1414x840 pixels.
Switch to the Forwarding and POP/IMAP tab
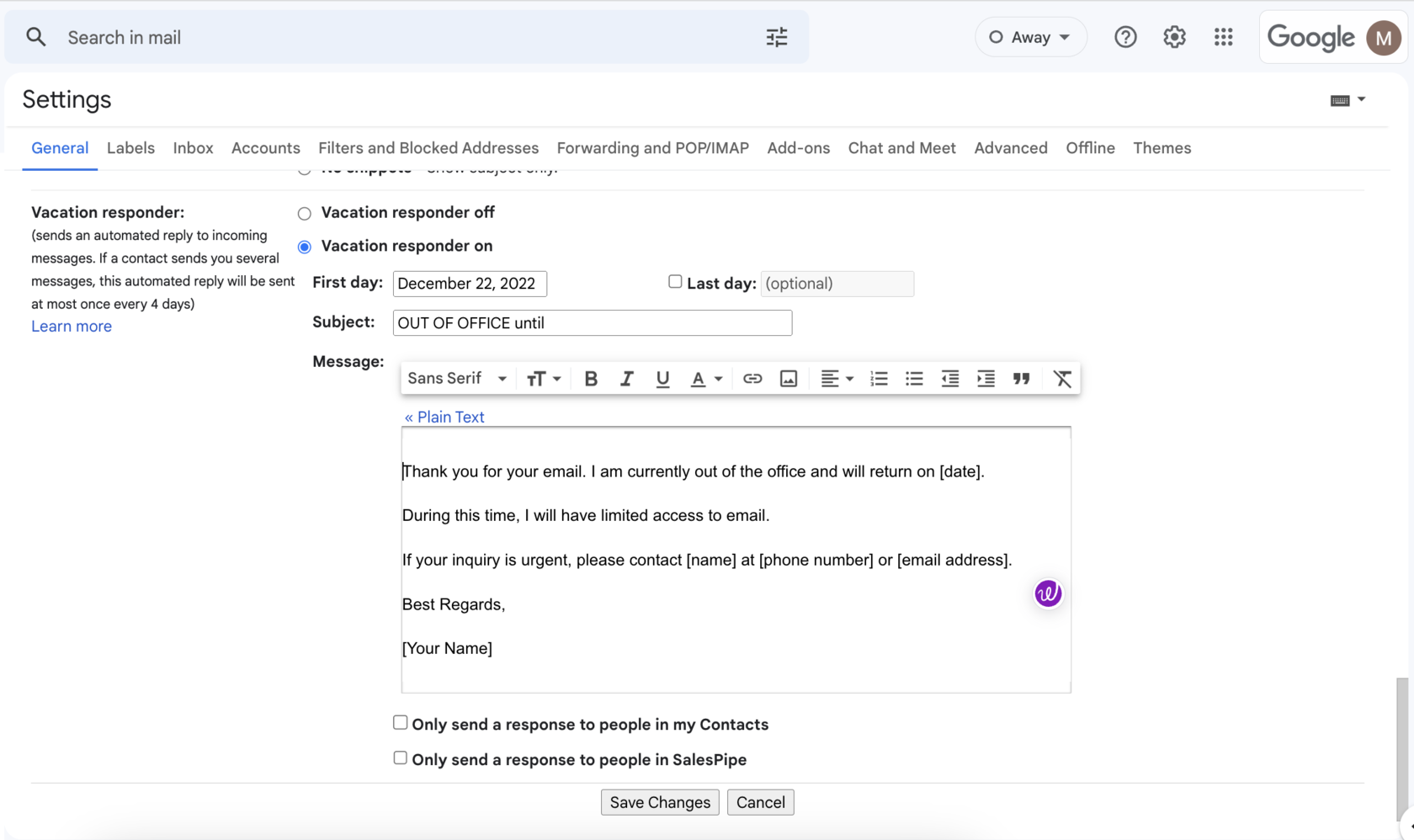point(652,148)
